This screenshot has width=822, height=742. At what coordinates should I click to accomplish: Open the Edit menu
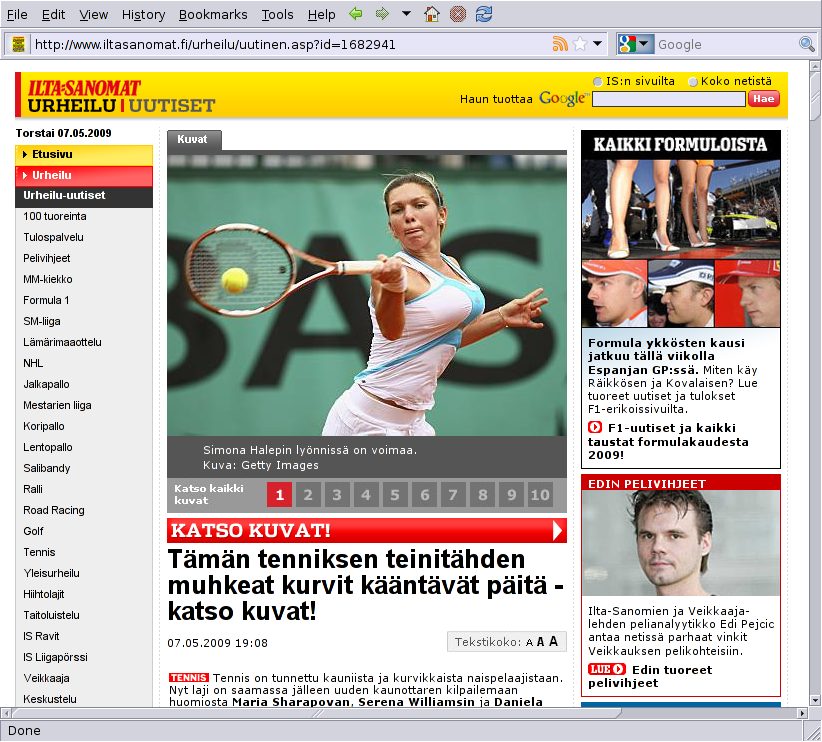53,15
